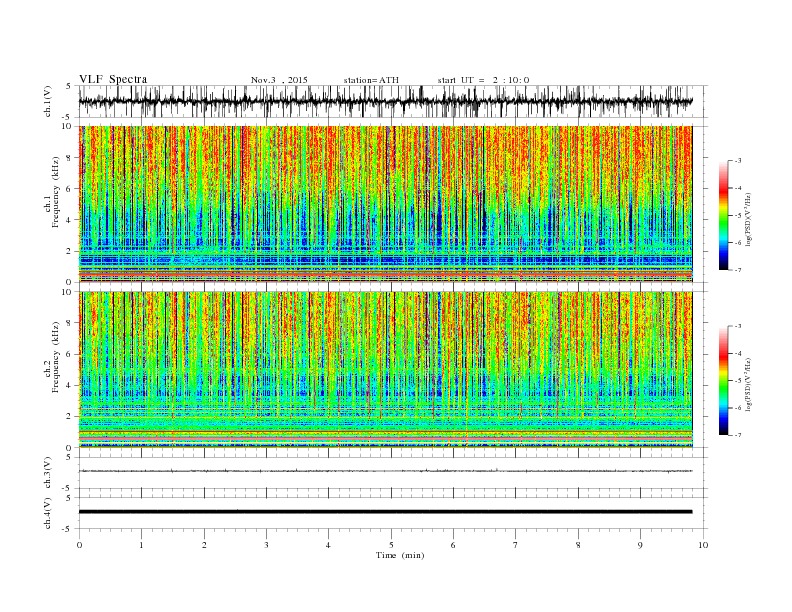Click the ch.1 'Frequency (kHz)' axis label
The height and width of the screenshot is (612, 792).
pyautogui.click(x=56, y=192)
